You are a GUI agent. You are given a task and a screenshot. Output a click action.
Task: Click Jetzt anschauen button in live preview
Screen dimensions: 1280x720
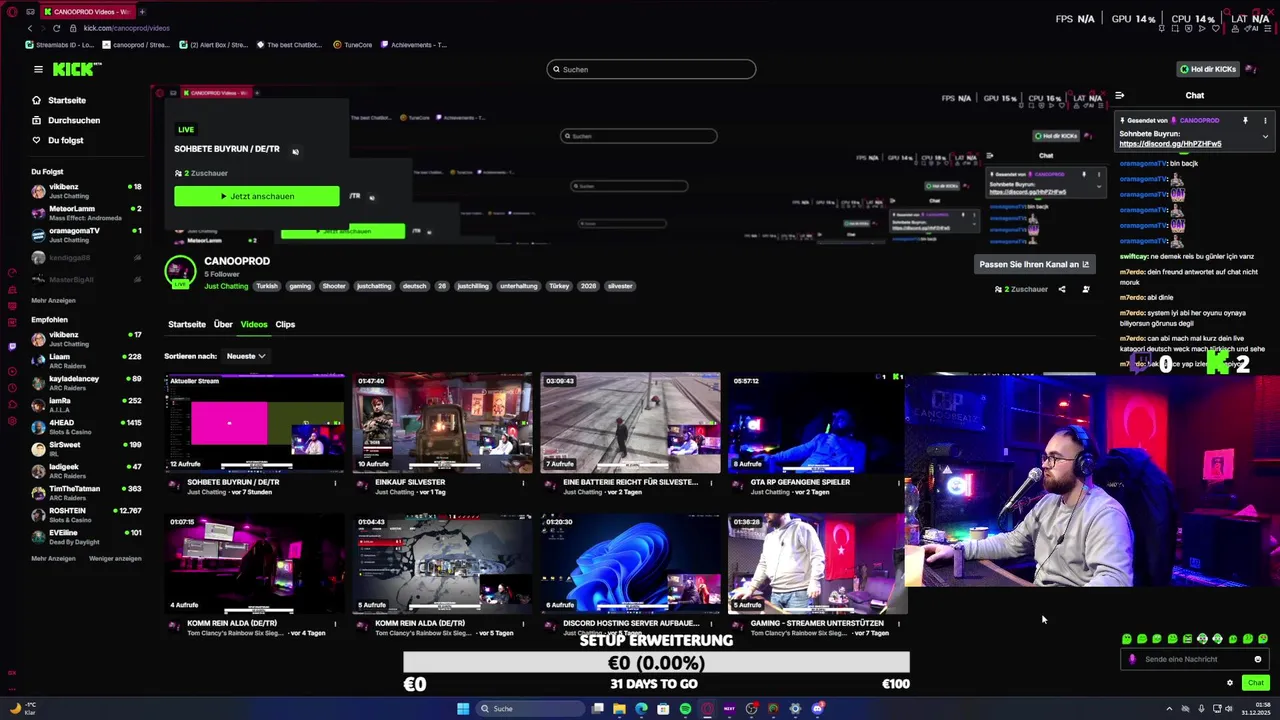[257, 196]
